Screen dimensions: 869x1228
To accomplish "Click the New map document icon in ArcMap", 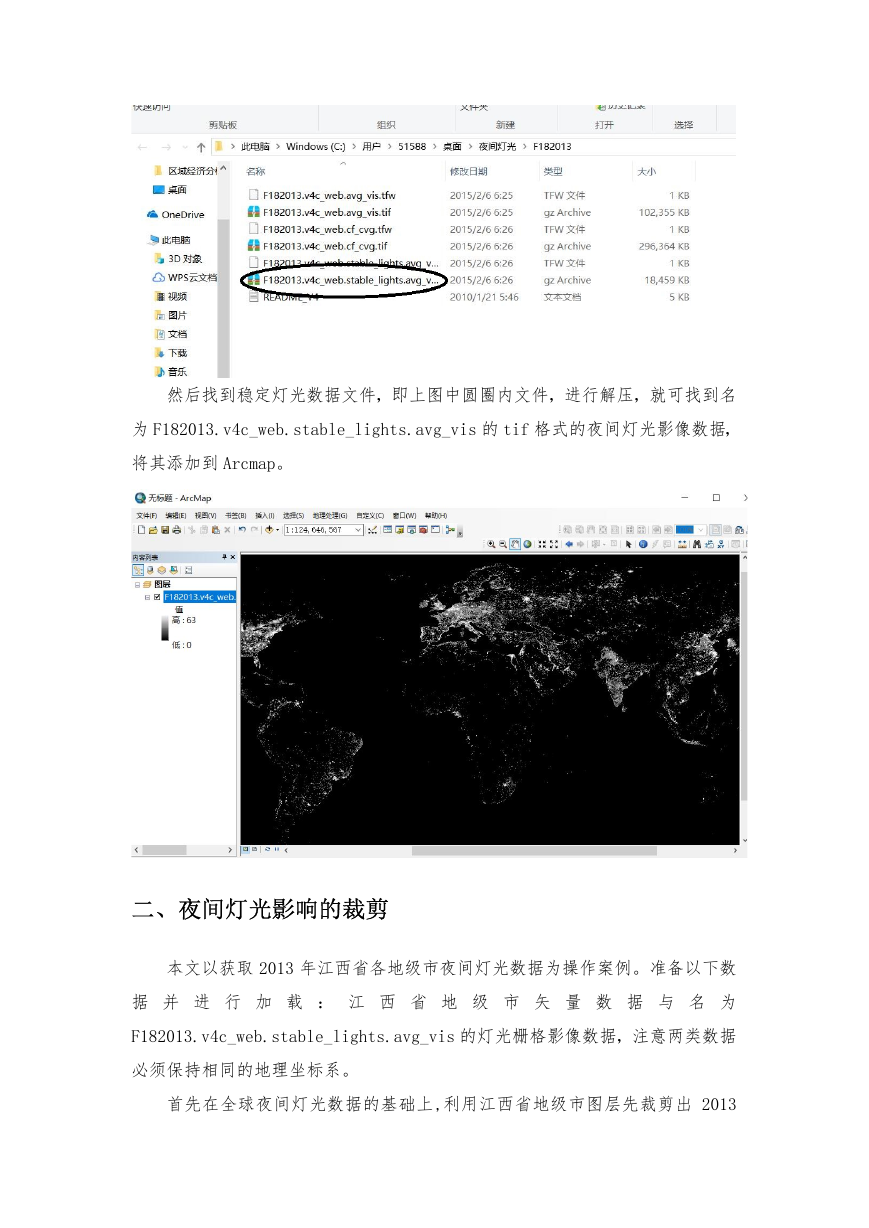I will click(x=141, y=530).
